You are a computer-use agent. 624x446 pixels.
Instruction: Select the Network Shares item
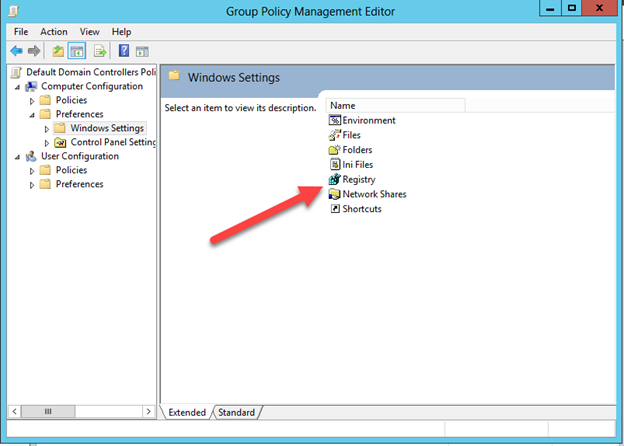tap(373, 194)
